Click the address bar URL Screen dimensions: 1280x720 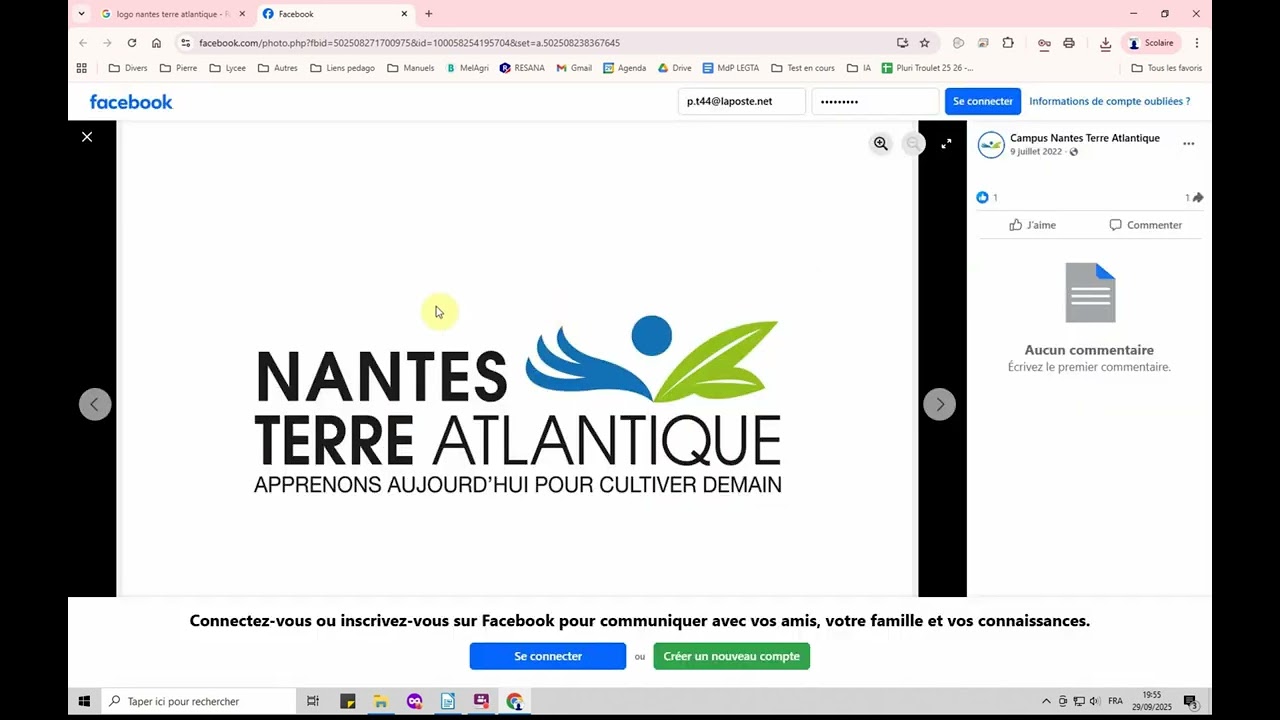pos(409,43)
